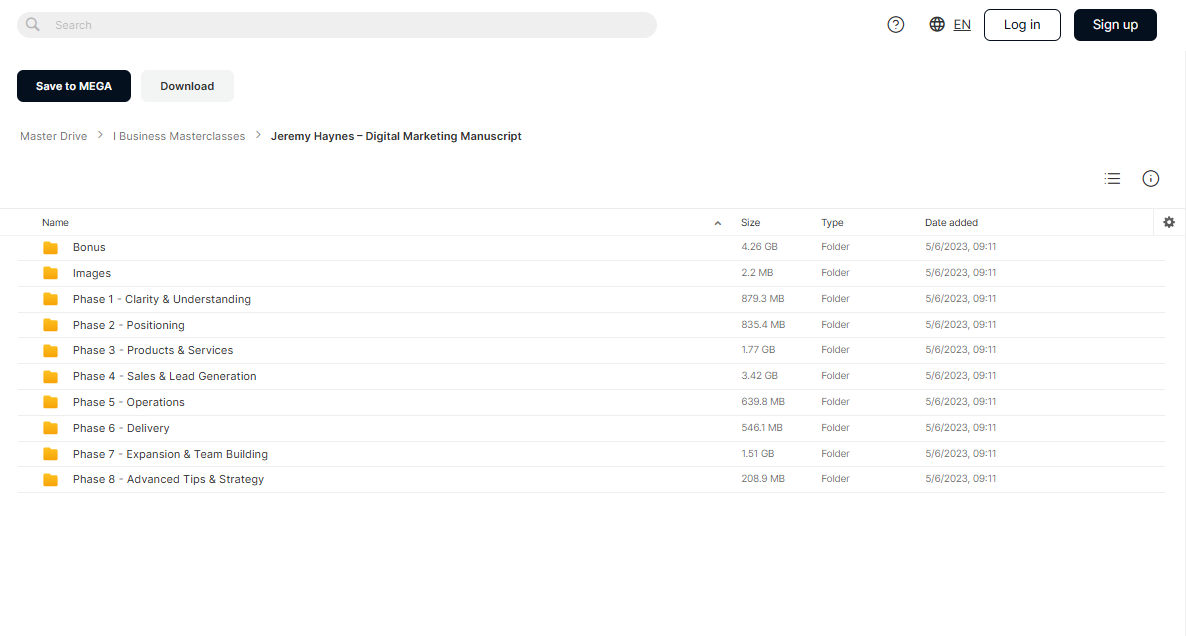The width and height of the screenshot is (1186, 636).
Task: Open the help question mark icon
Action: point(896,25)
